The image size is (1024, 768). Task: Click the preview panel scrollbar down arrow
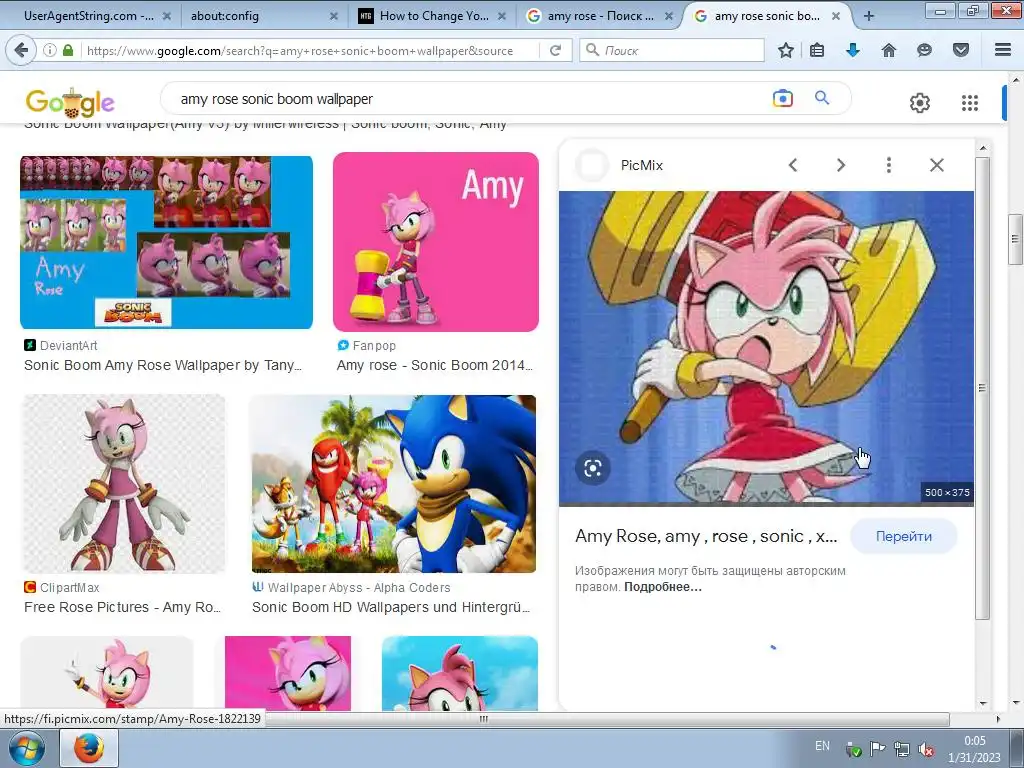[984, 704]
